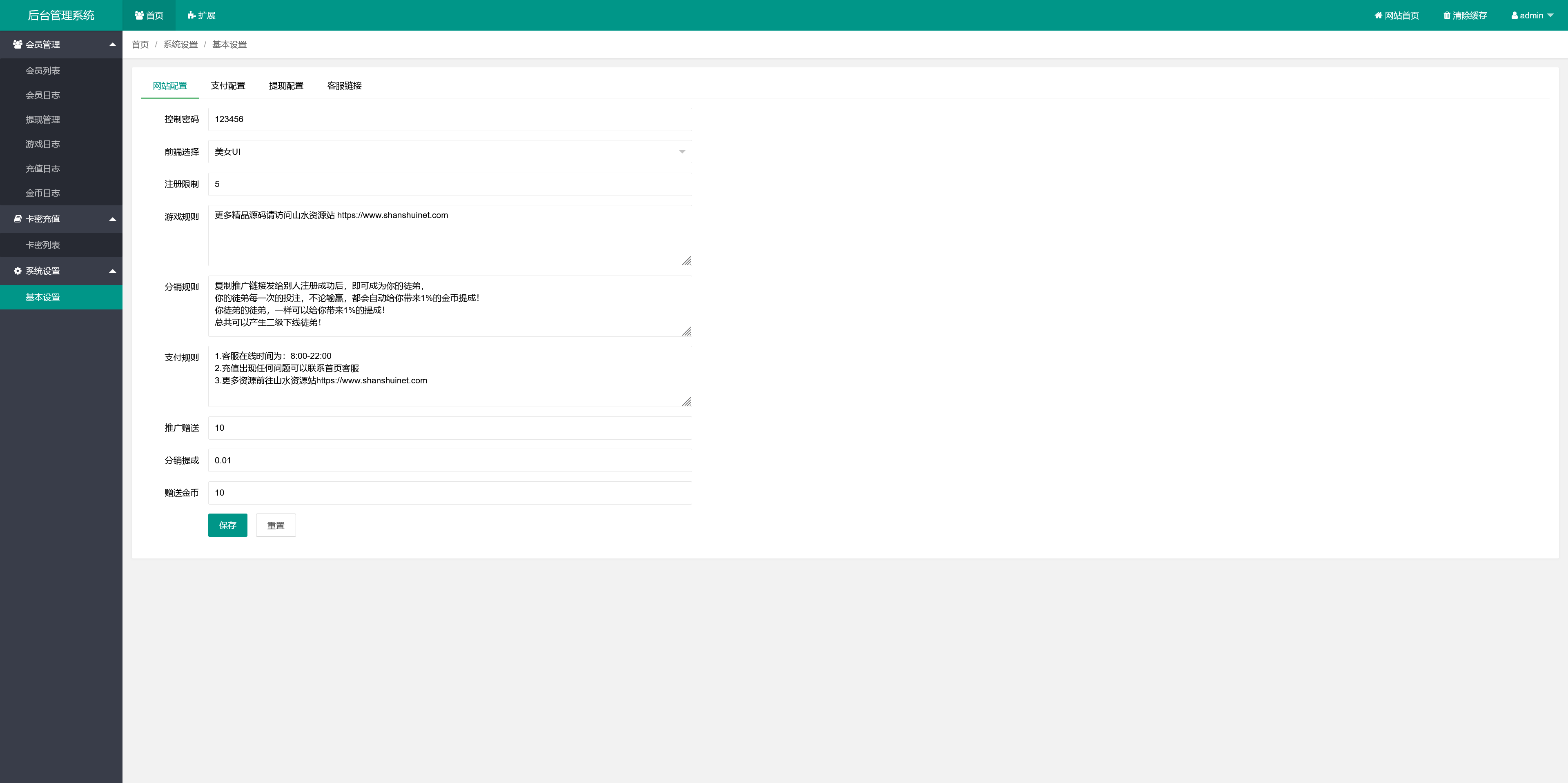Click the admin user icon
The width and height of the screenshot is (1568, 783).
point(1515,16)
